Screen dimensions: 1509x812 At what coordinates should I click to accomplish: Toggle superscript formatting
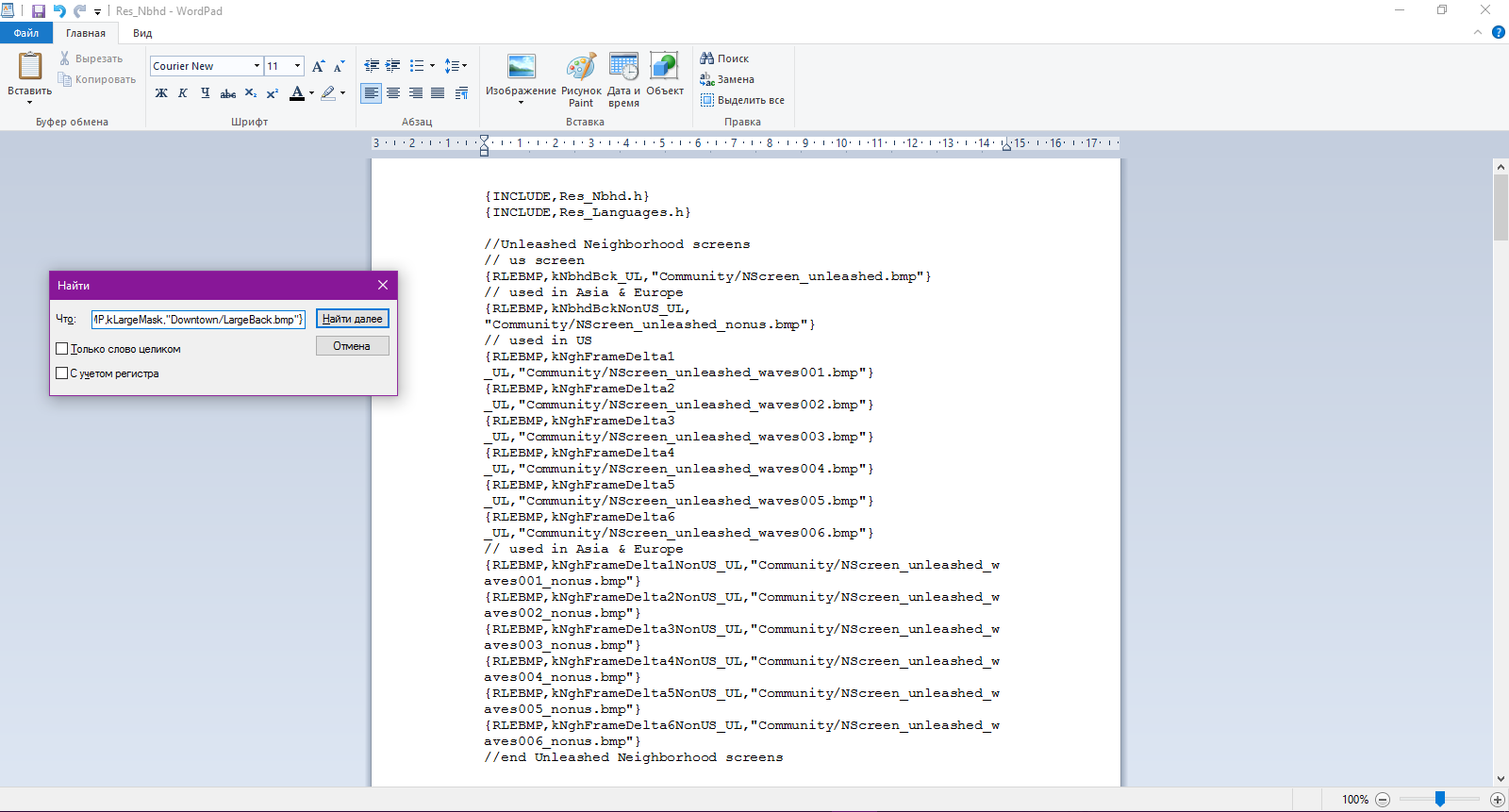click(x=272, y=93)
